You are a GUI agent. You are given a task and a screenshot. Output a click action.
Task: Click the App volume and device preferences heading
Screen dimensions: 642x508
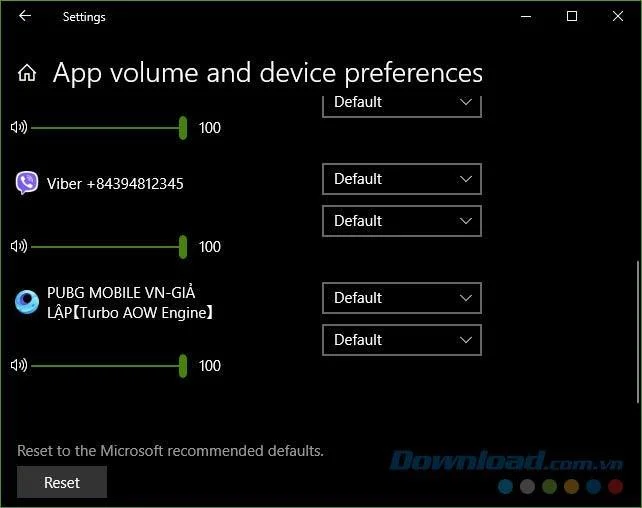[268, 73]
